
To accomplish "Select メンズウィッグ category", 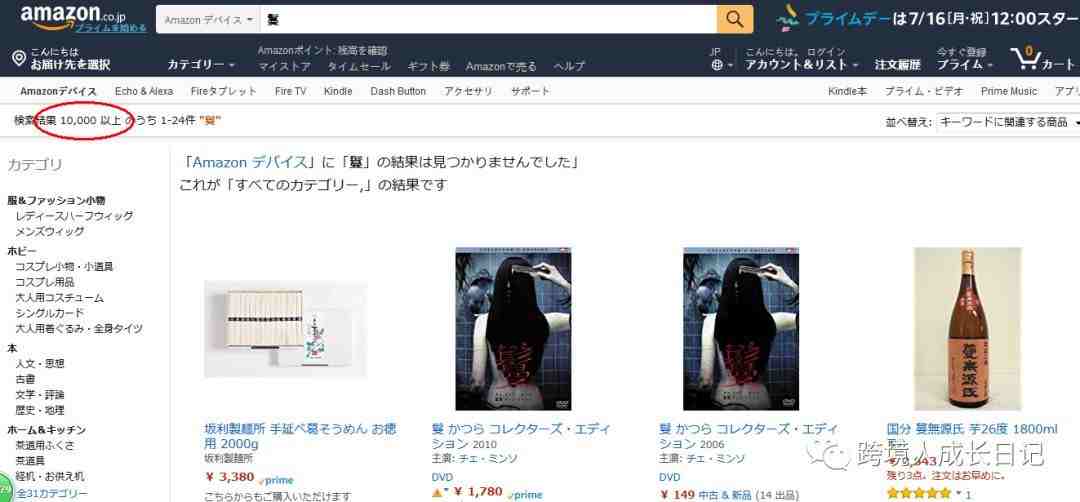I will (x=50, y=232).
